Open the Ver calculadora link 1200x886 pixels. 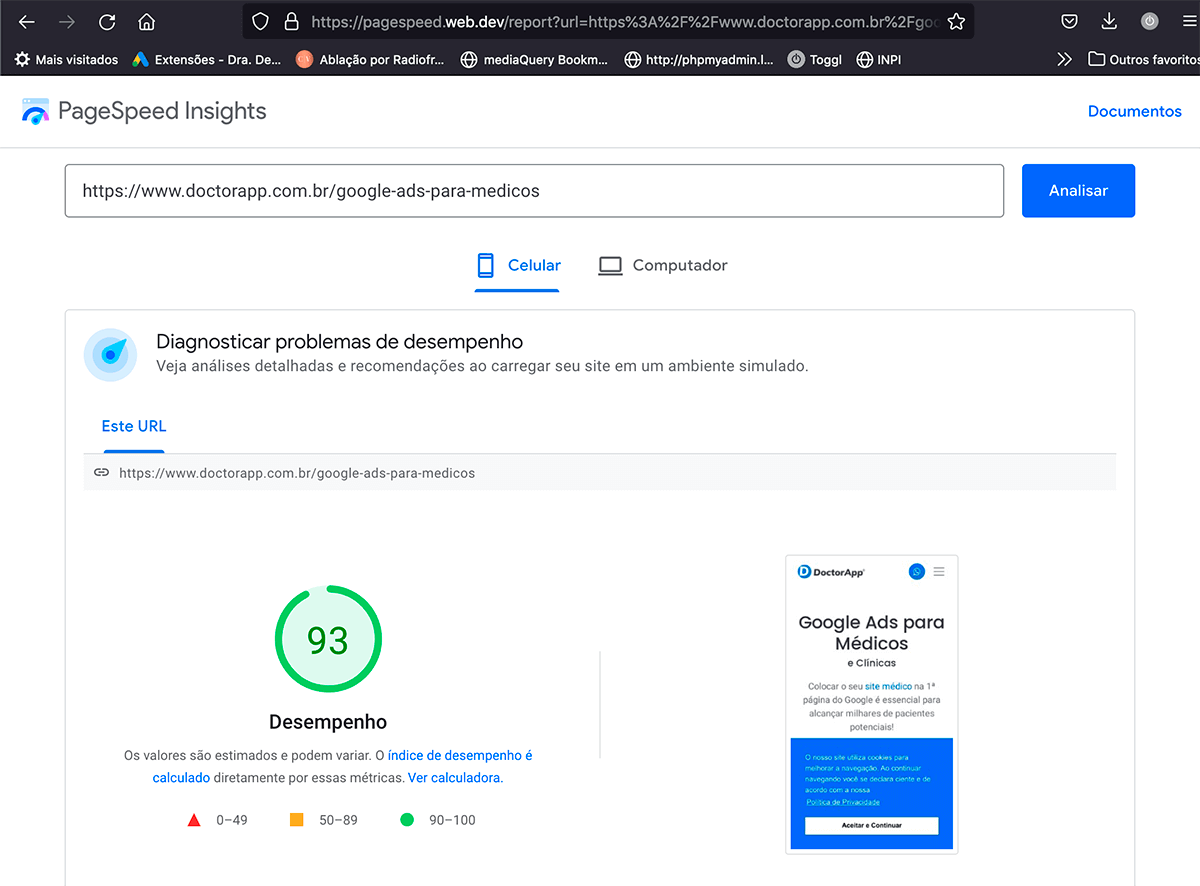pos(454,777)
